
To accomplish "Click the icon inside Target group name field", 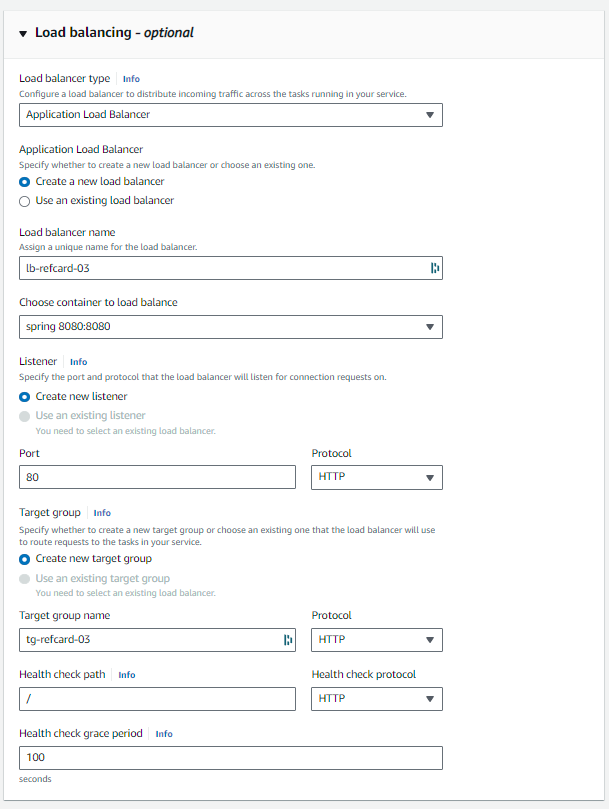I will tap(288, 640).
